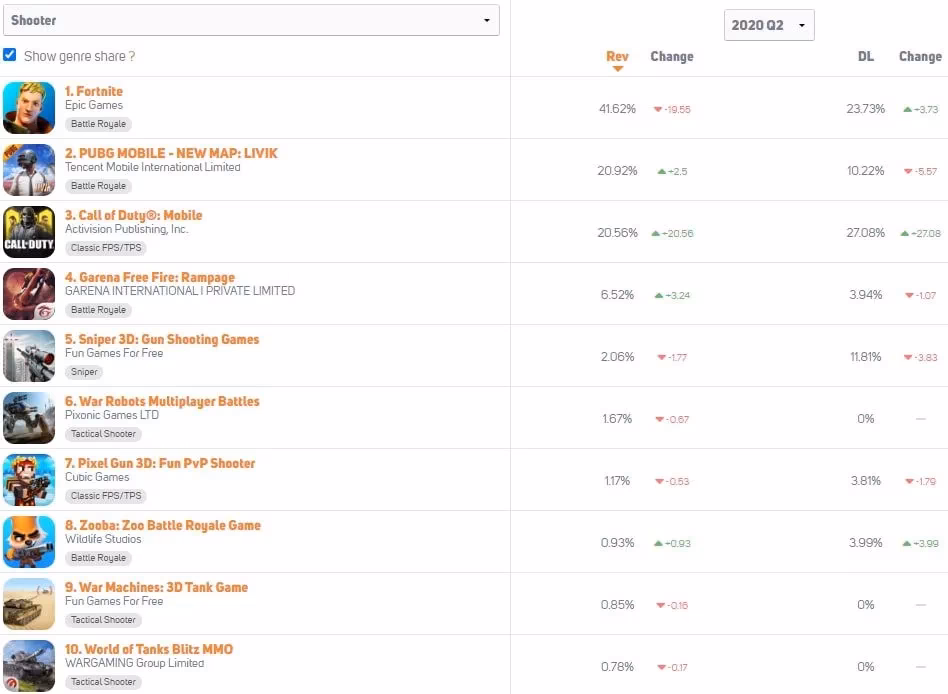Open the PUBG MOBILE game icon
The image size is (948, 694).
29,170
